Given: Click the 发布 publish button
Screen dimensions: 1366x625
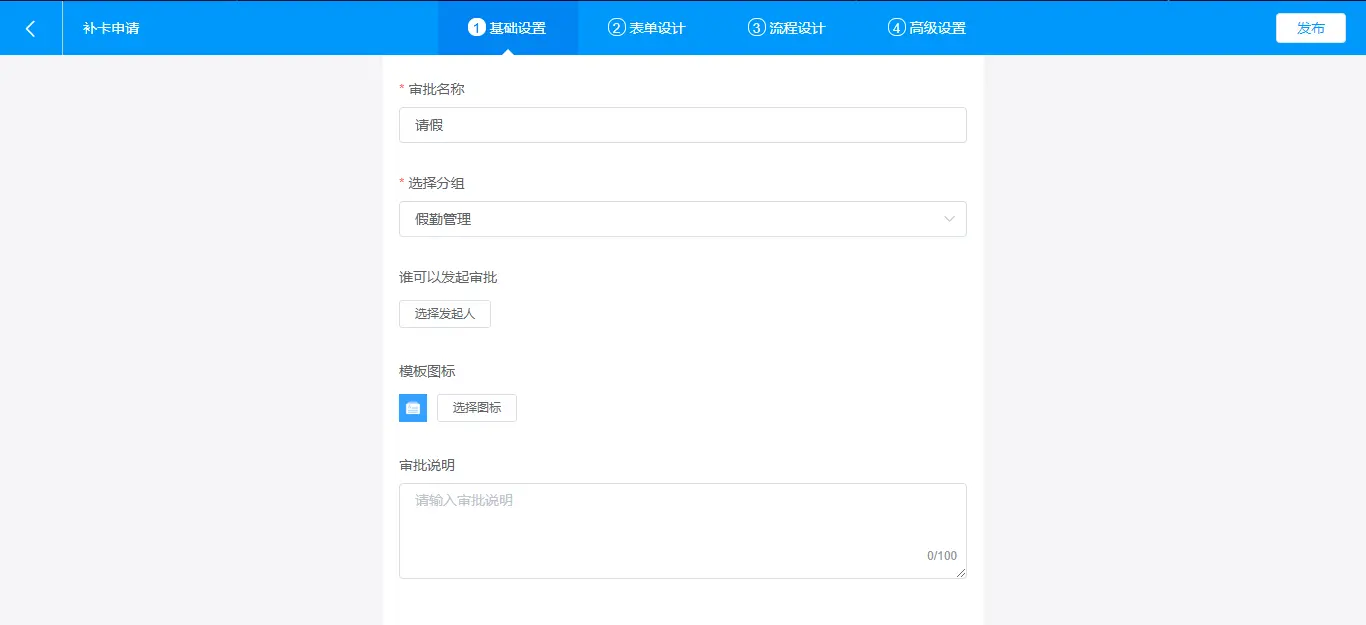Looking at the screenshot, I should [1311, 28].
